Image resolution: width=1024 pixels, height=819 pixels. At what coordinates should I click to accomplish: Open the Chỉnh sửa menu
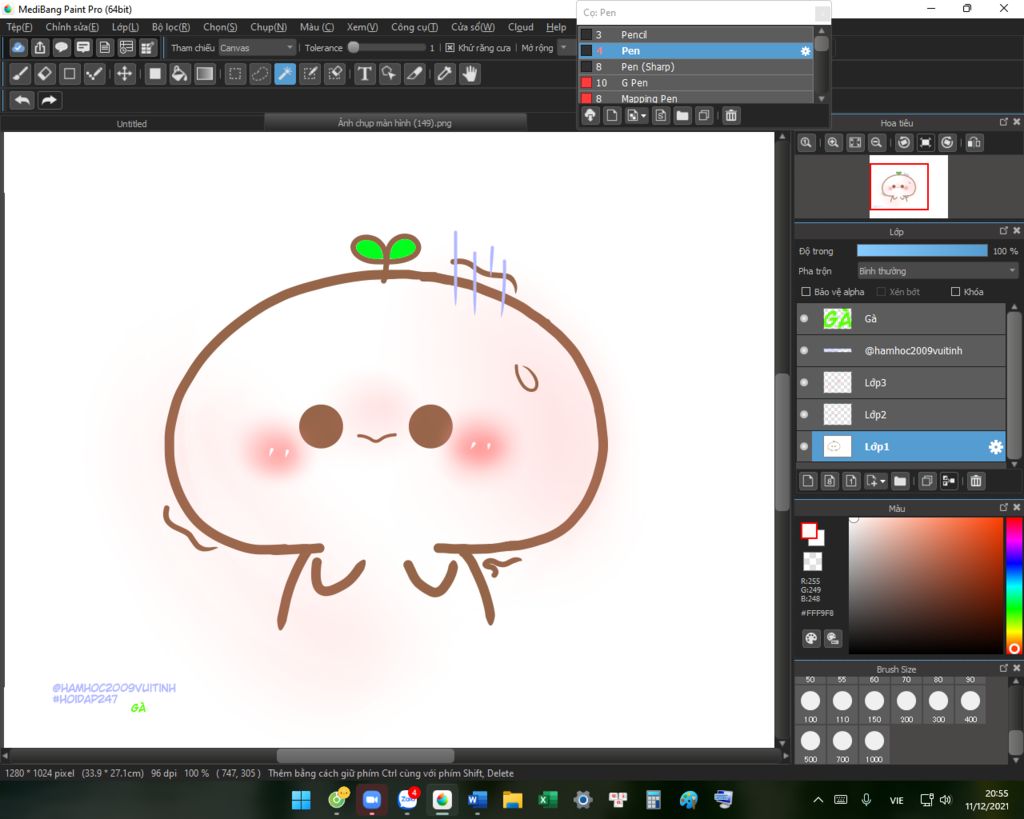tap(72, 27)
